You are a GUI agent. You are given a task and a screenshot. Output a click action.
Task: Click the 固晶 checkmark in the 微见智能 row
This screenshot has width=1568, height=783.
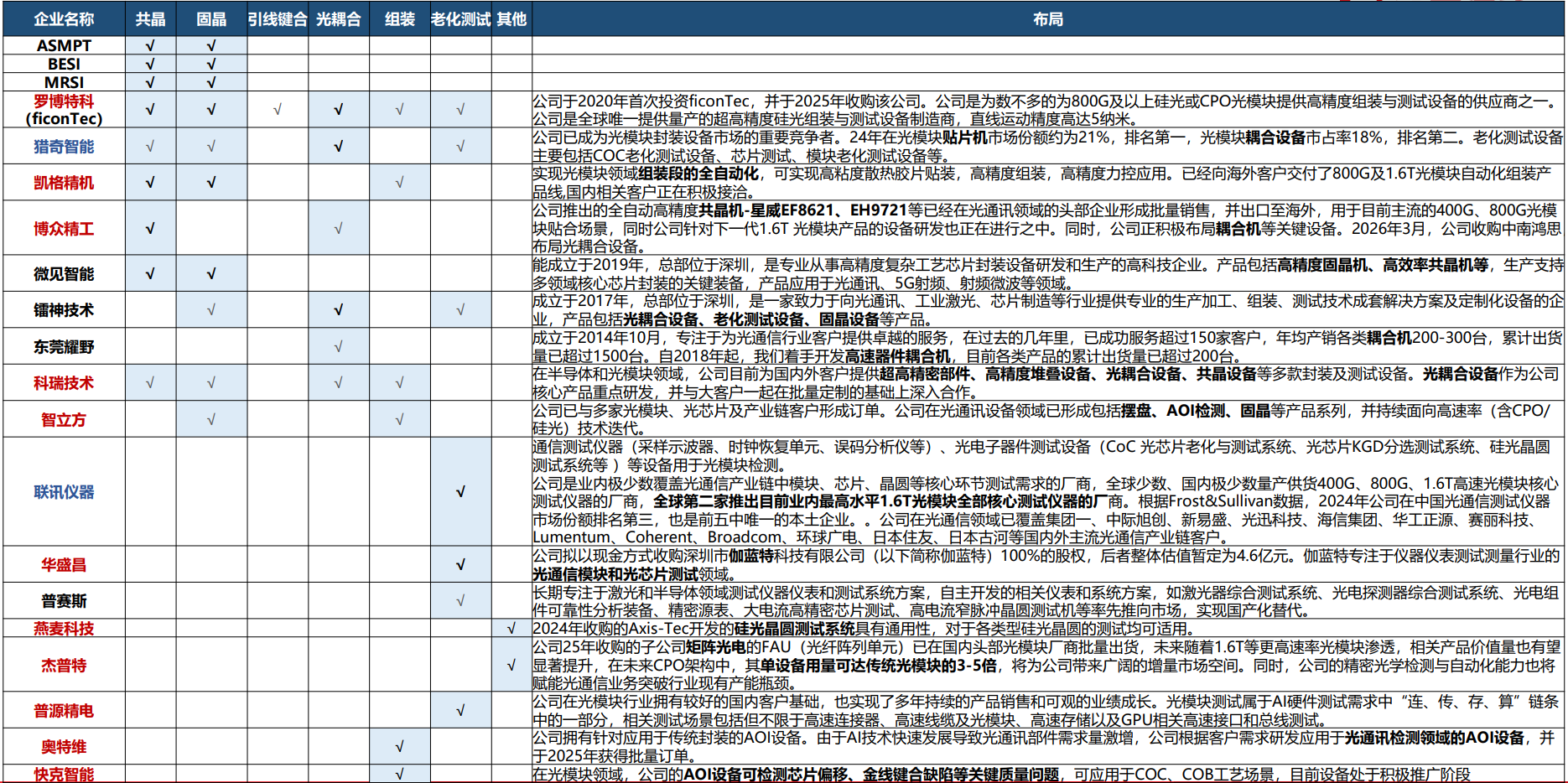click(211, 273)
